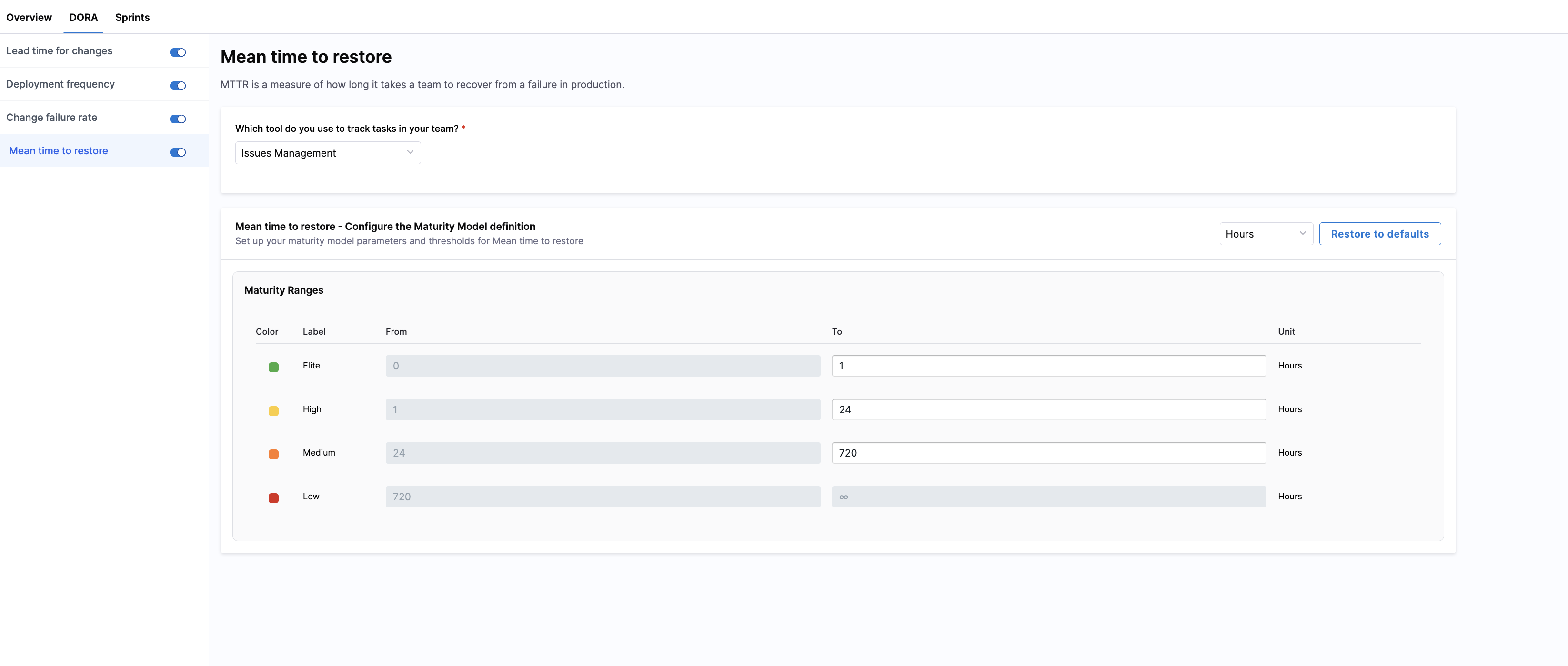This screenshot has height=666, width=1568.
Task: Click the orange Medium color swatch
Action: (273, 454)
